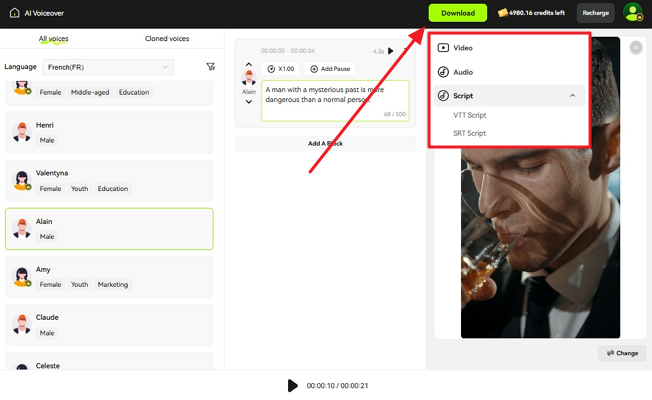Open the Recharge button
652x400 pixels.
tap(595, 13)
